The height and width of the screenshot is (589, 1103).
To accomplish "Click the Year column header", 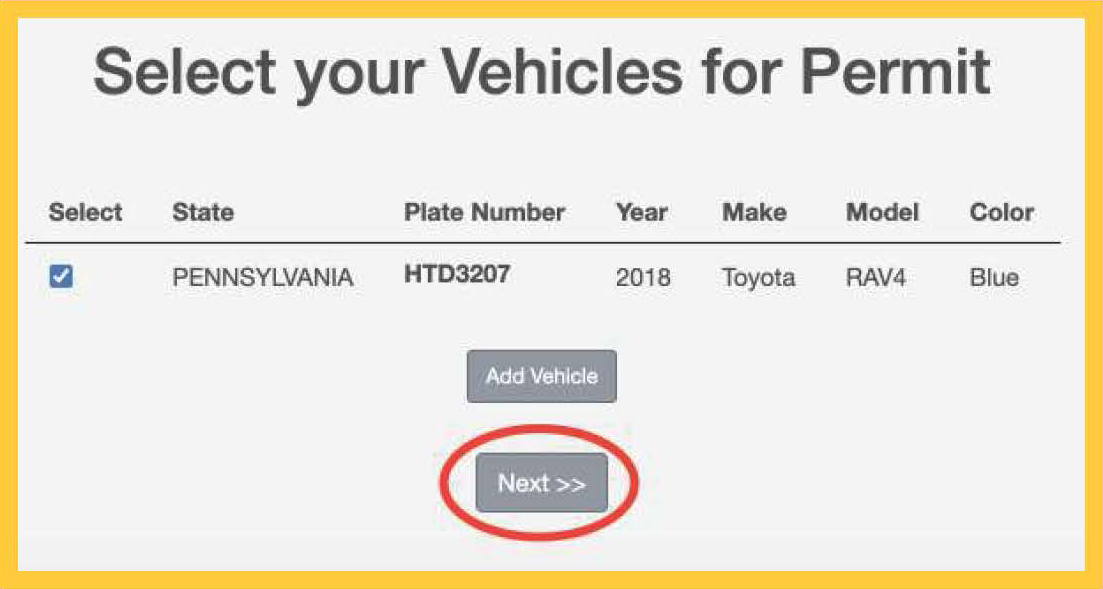I will point(642,213).
